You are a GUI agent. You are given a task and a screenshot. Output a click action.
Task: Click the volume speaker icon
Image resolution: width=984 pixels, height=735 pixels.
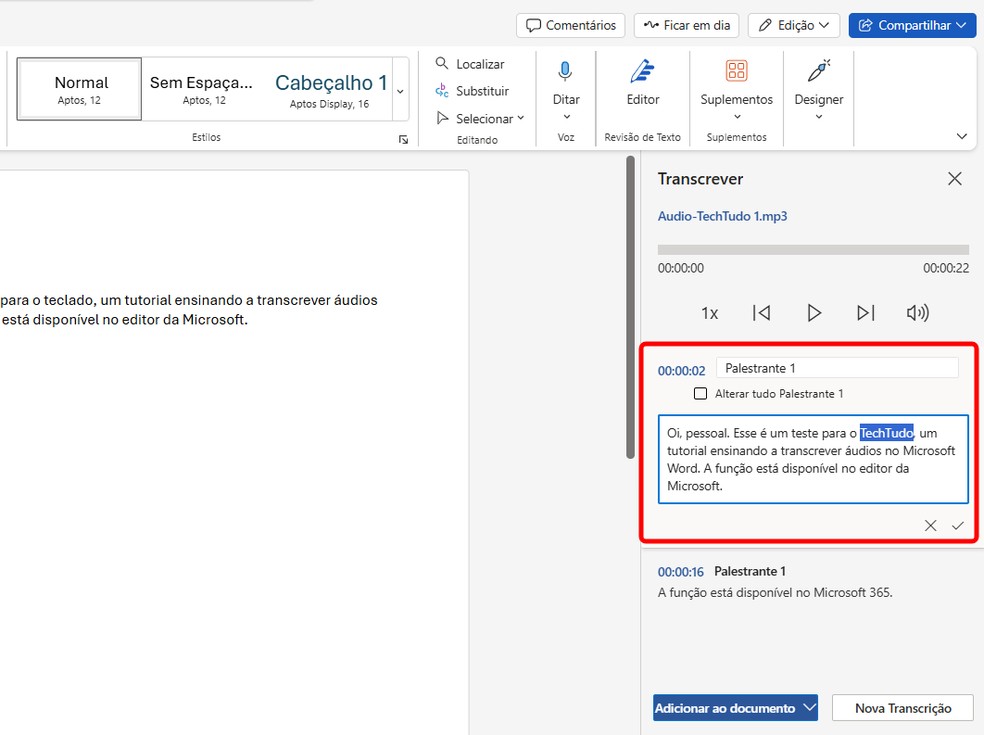coord(917,313)
